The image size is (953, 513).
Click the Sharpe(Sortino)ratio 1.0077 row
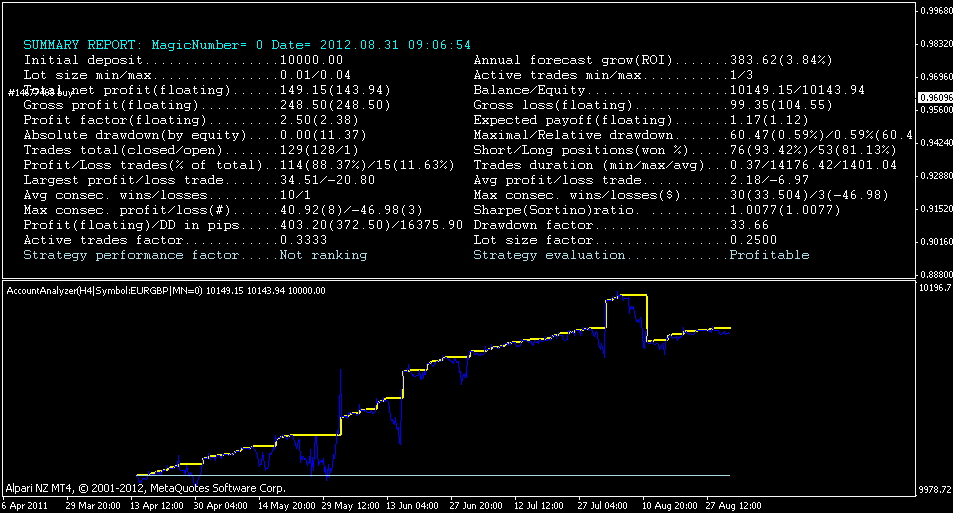[x=657, y=210]
